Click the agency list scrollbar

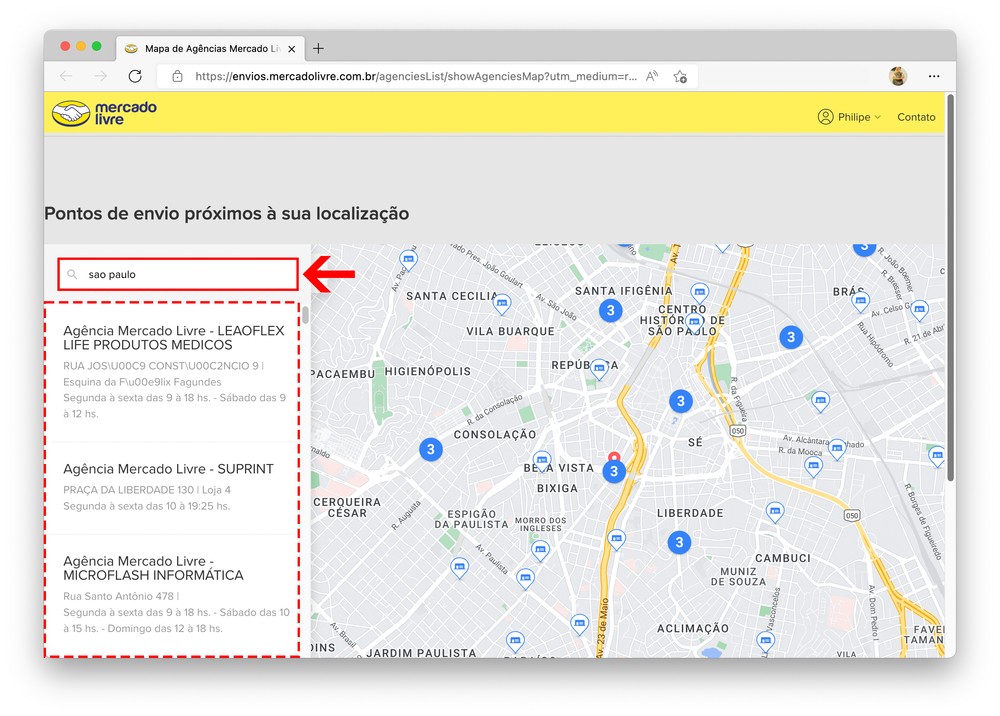(305, 316)
